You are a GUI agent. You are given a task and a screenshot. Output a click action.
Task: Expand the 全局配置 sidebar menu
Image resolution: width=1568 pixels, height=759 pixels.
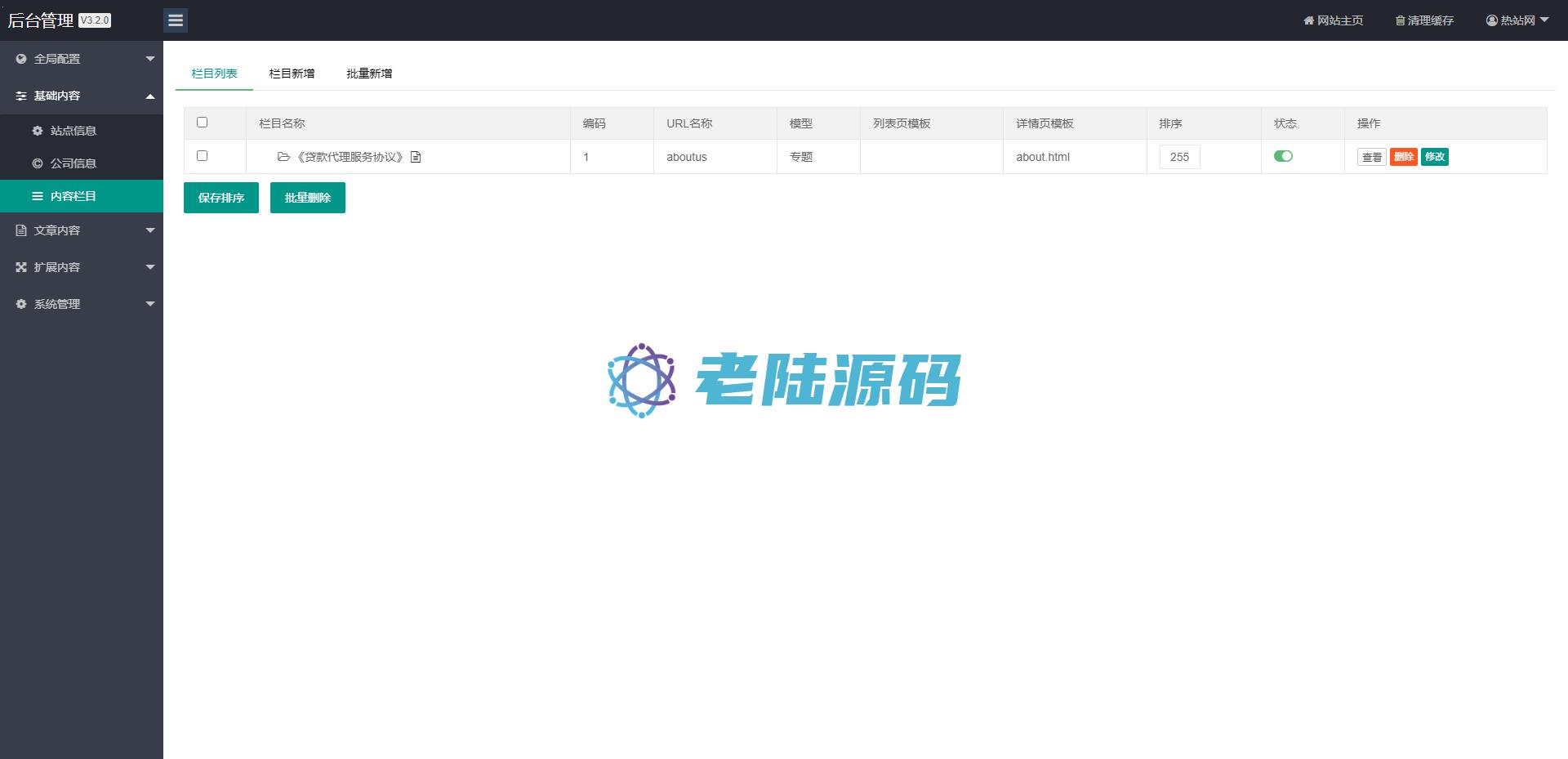point(82,59)
